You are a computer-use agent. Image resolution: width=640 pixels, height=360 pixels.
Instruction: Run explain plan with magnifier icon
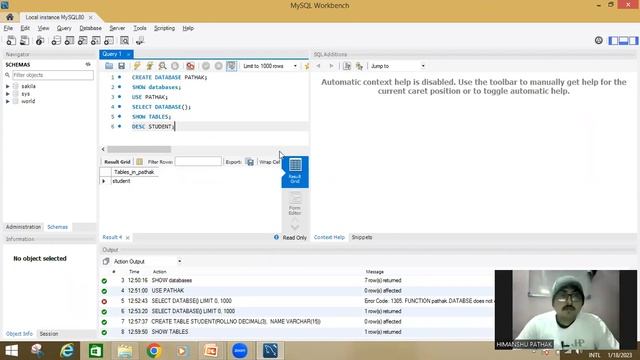pos(162,66)
